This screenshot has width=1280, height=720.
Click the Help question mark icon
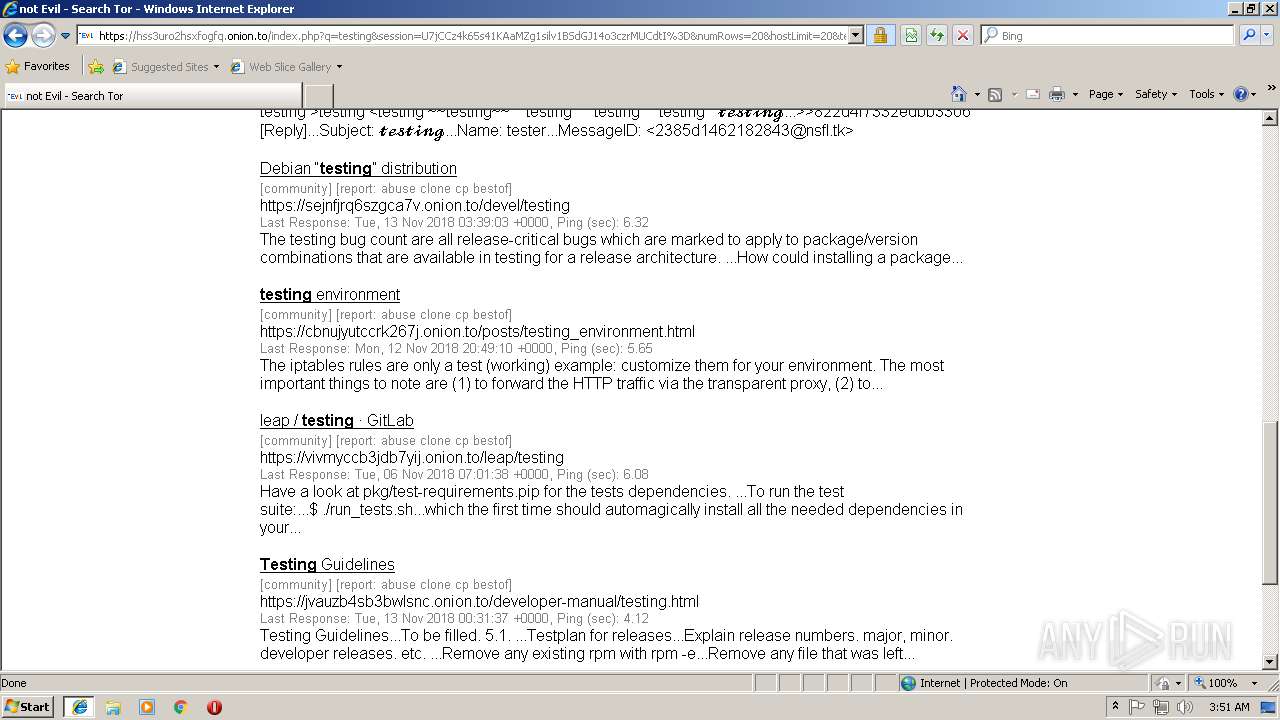tap(1241, 94)
